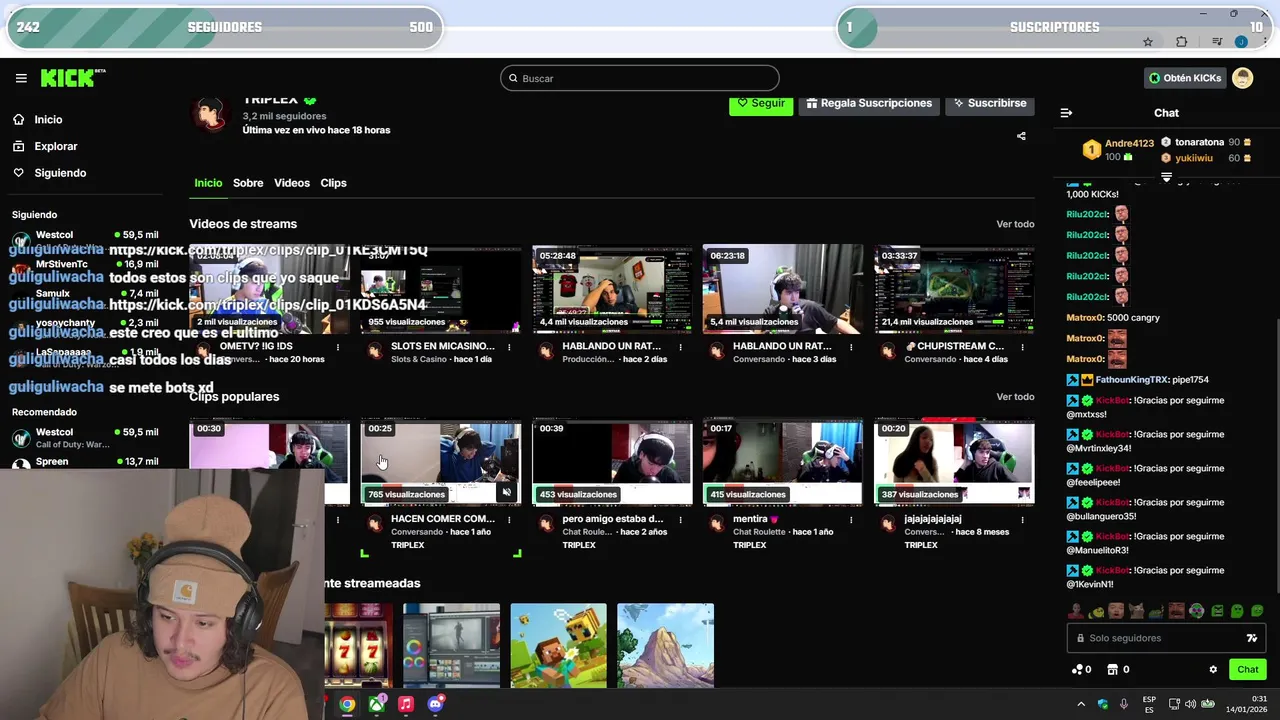Share the channel with the share icon
The width and height of the screenshot is (1280, 720).
coord(1021,136)
